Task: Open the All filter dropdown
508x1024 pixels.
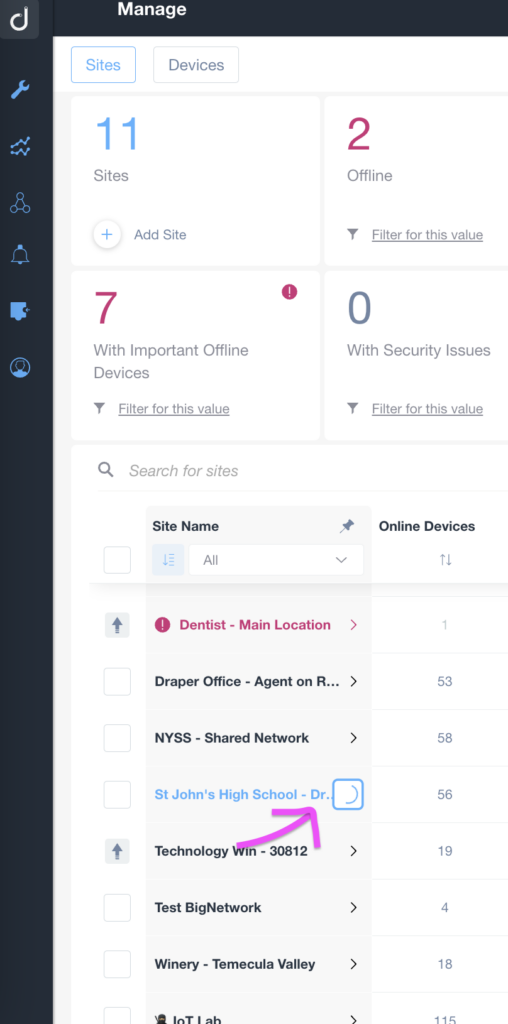Action: 276,560
